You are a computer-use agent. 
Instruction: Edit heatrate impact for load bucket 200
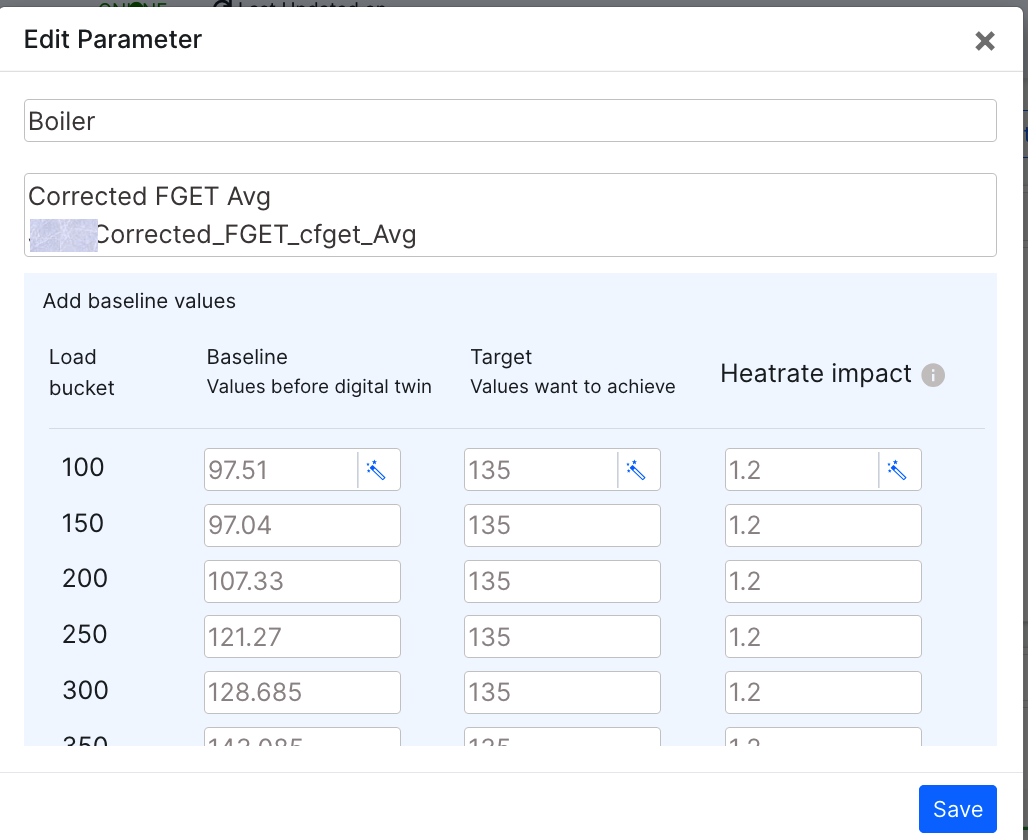click(823, 581)
